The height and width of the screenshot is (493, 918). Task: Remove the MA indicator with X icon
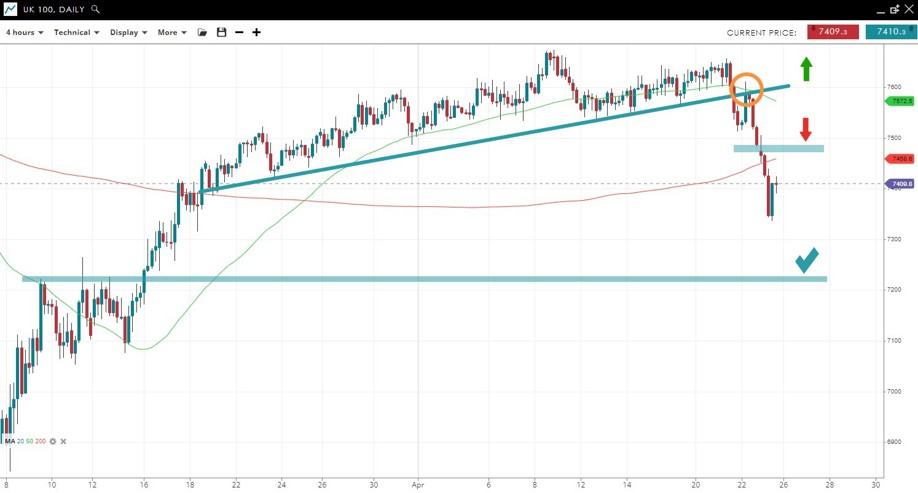64,441
